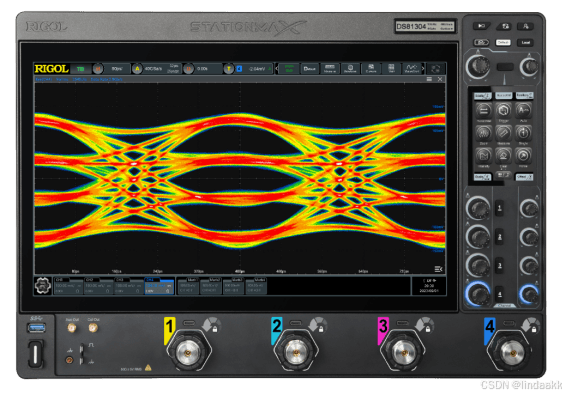The width and height of the screenshot is (566, 396).
Task: Tap the Trigger button on side panel
Action: click(x=503, y=110)
